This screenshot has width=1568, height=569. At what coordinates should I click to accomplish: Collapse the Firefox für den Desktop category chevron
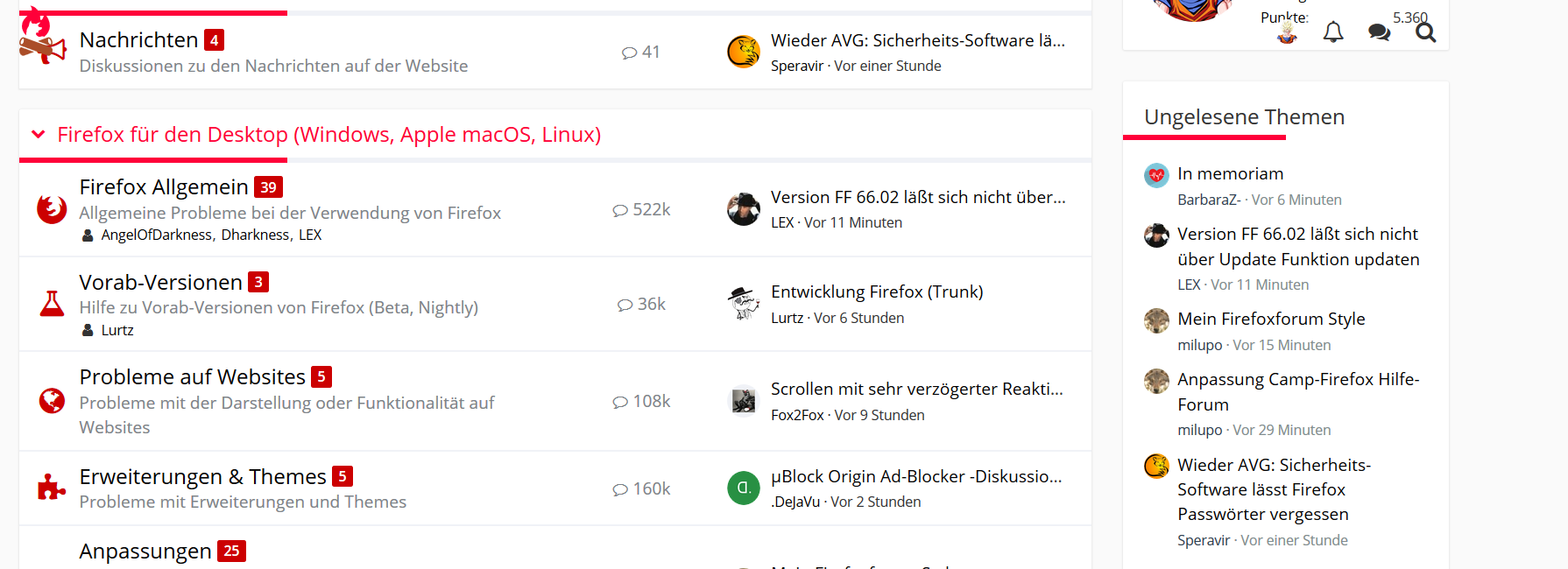tap(38, 134)
